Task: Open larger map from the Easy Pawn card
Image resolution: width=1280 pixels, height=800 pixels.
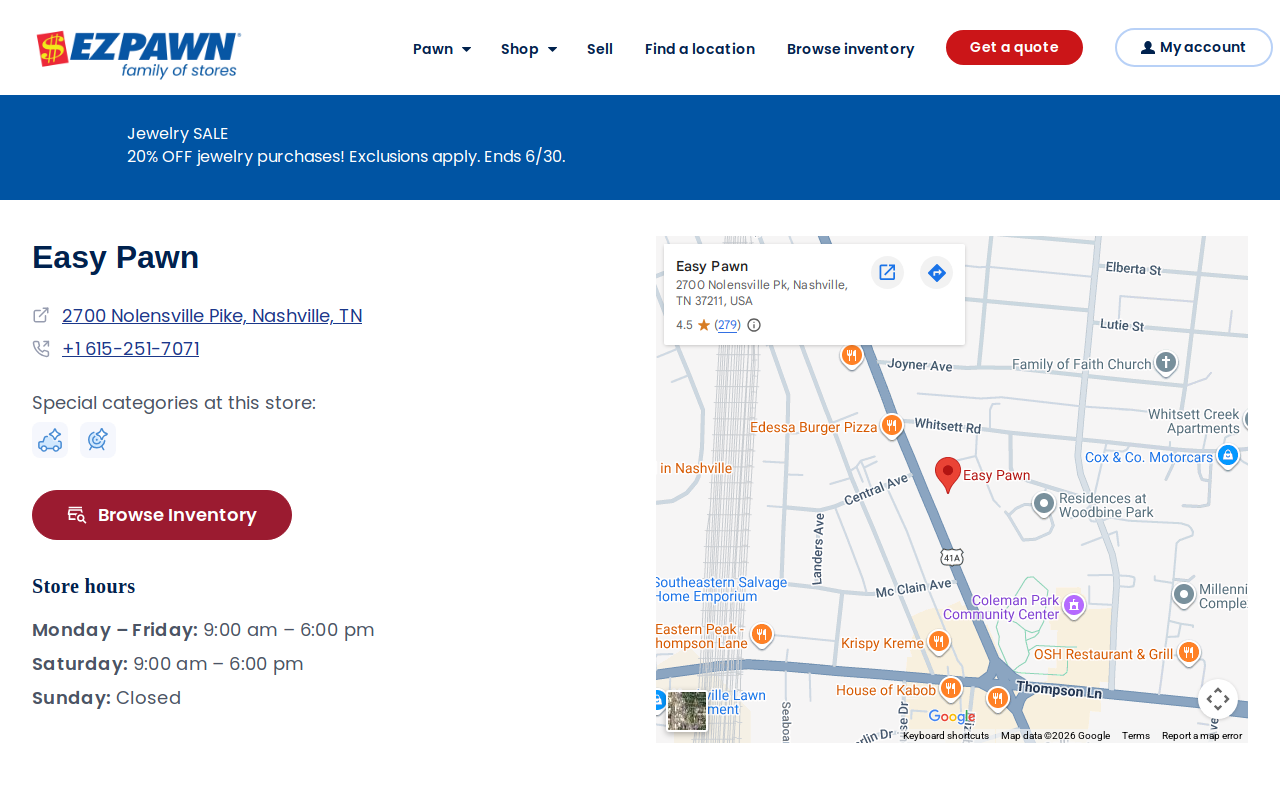Action: [x=887, y=272]
